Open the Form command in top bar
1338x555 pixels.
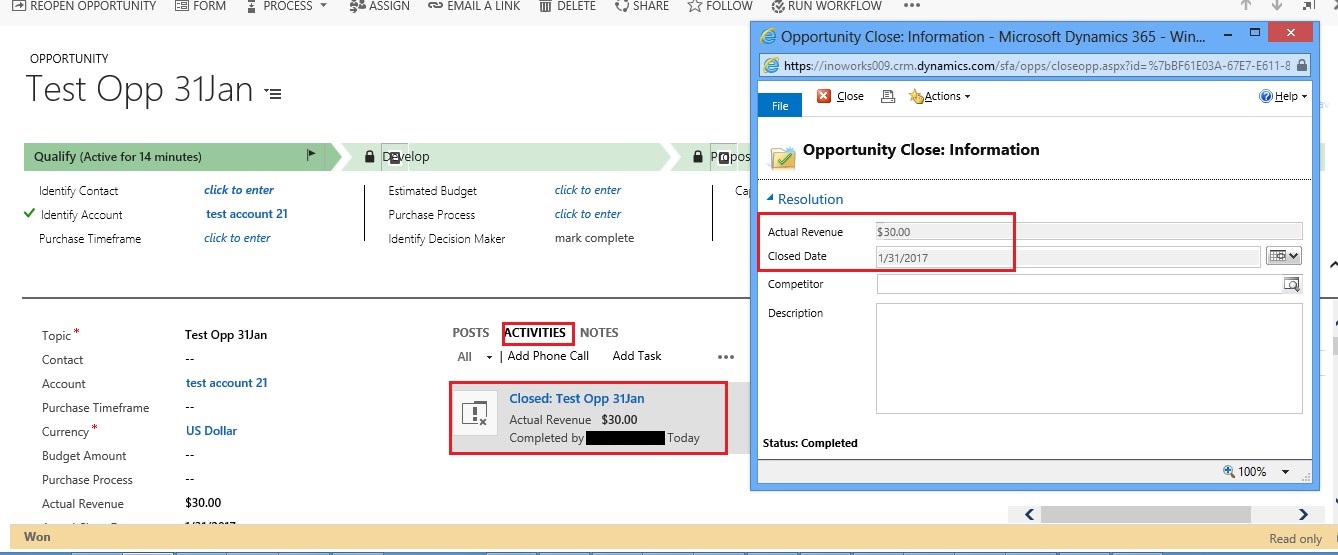pos(200,6)
